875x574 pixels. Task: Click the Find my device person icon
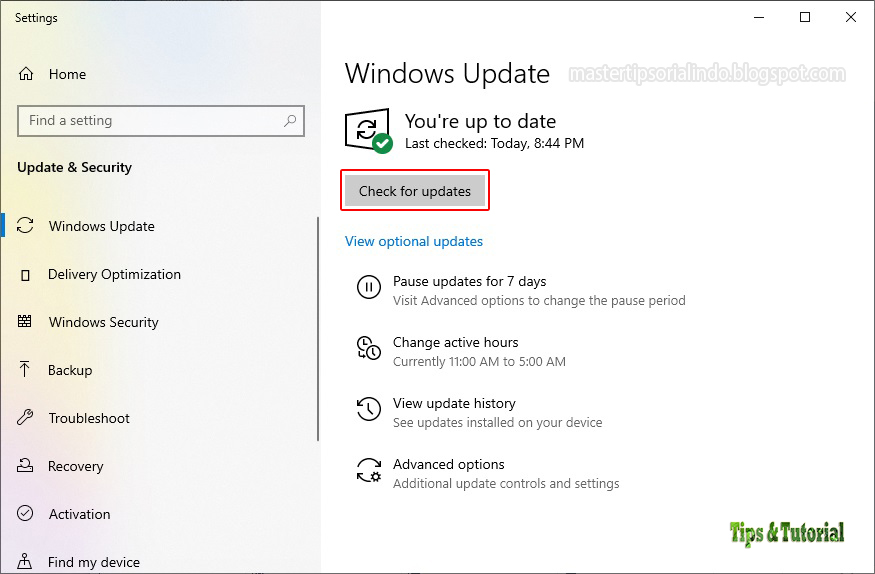25,561
